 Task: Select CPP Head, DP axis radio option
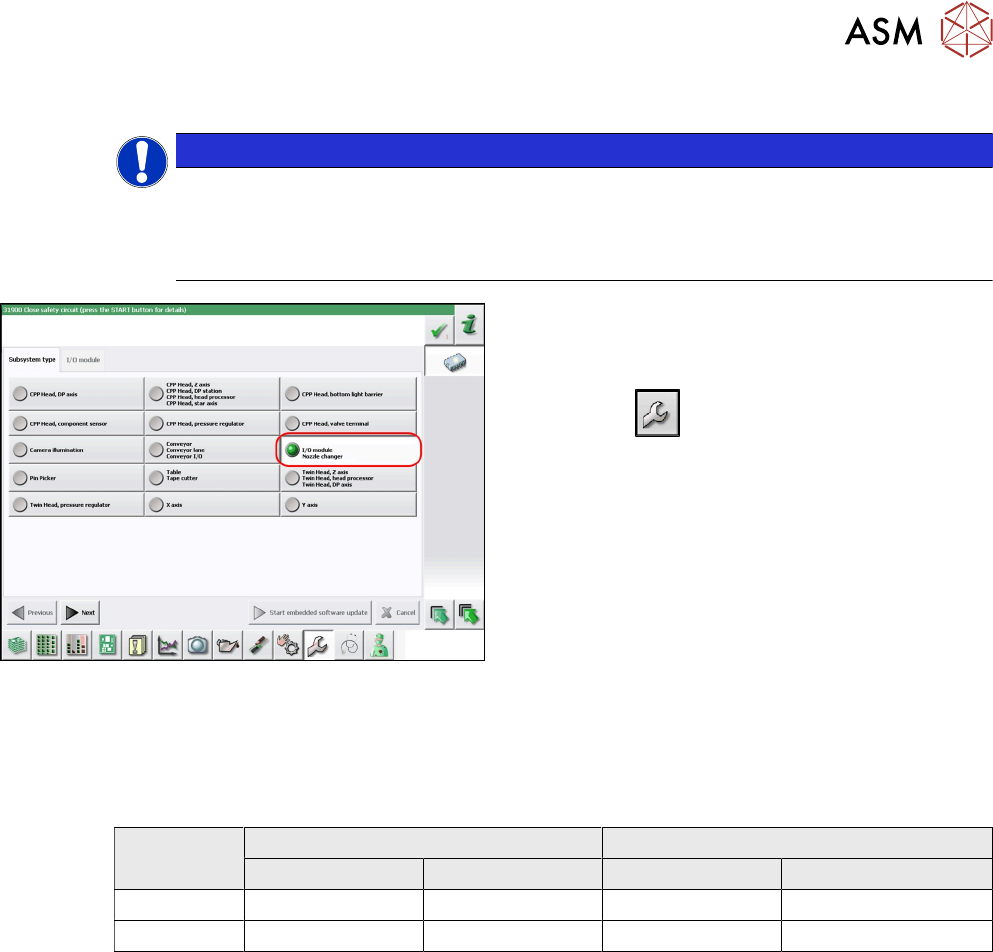(x=77, y=394)
